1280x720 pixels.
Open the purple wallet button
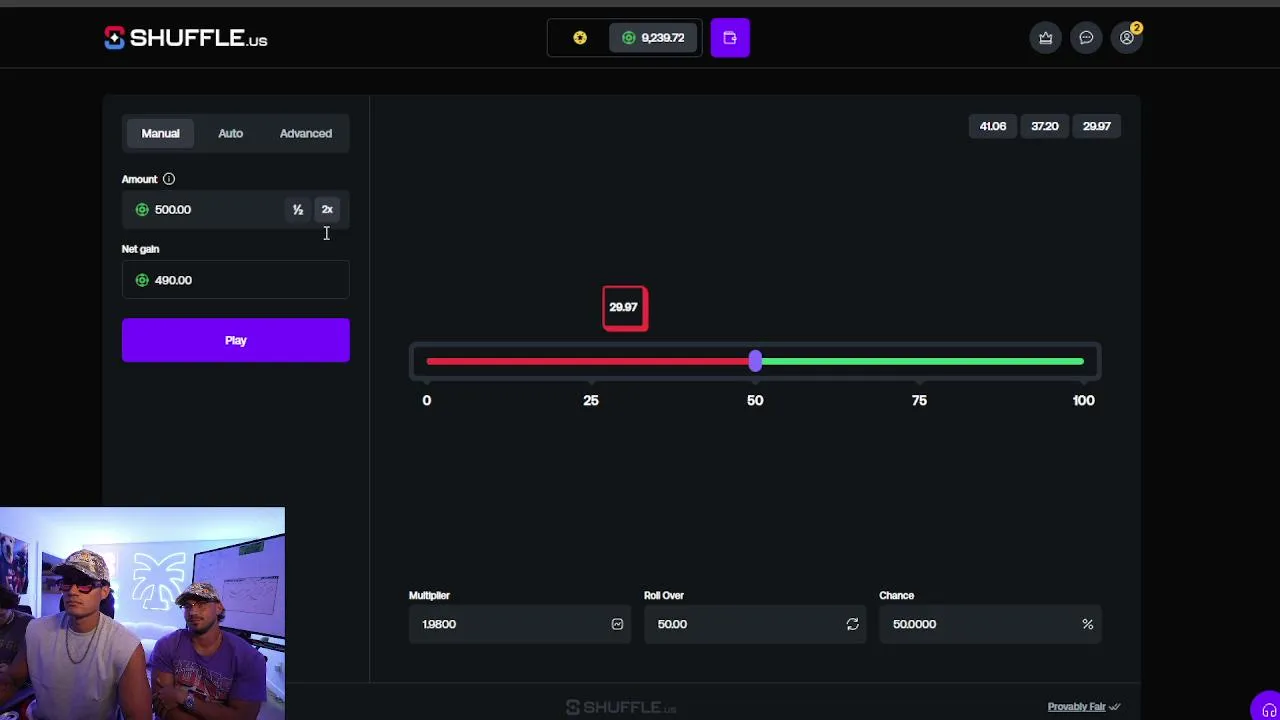tap(730, 38)
